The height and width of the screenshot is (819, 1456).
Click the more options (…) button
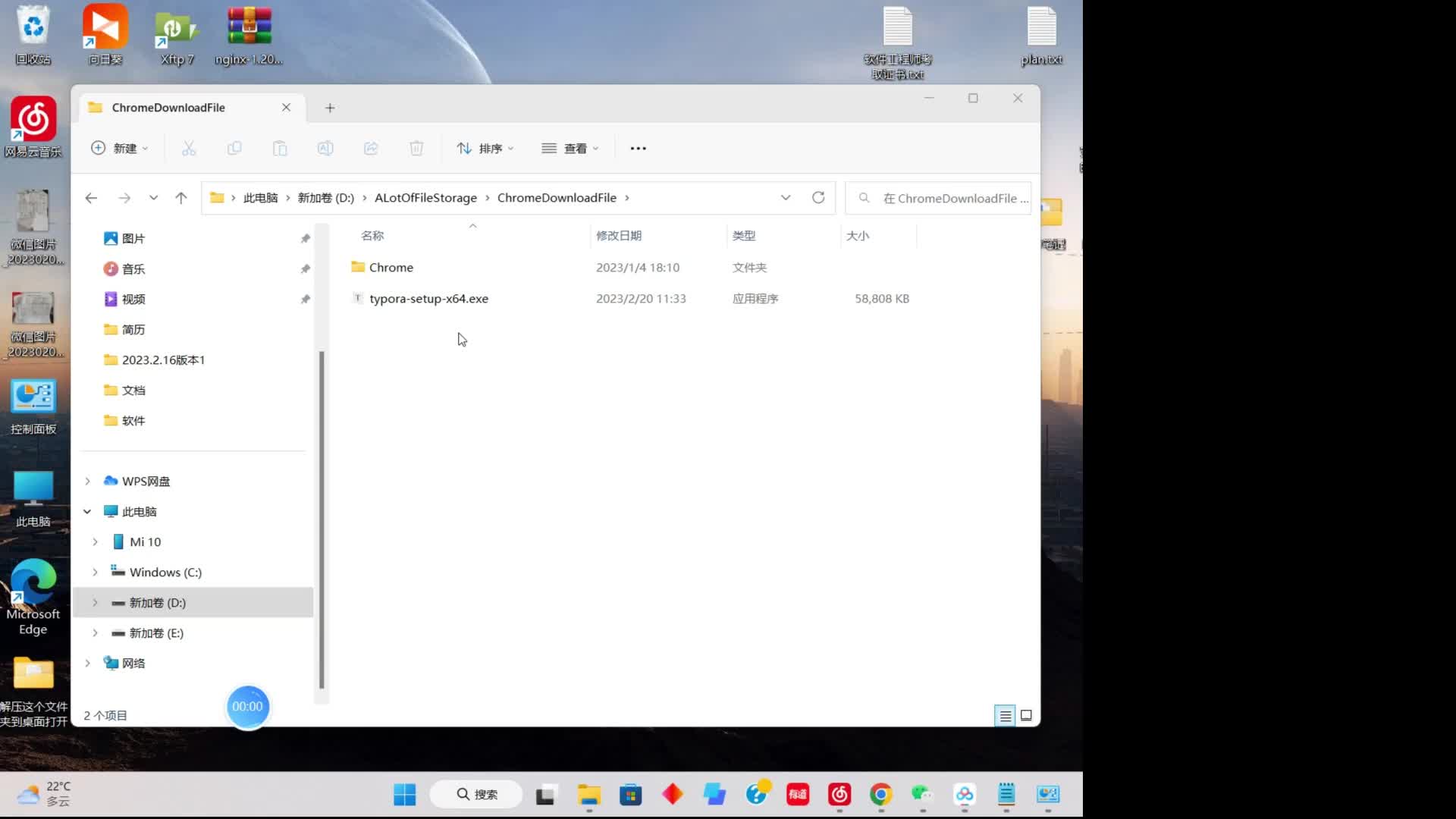[638, 148]
